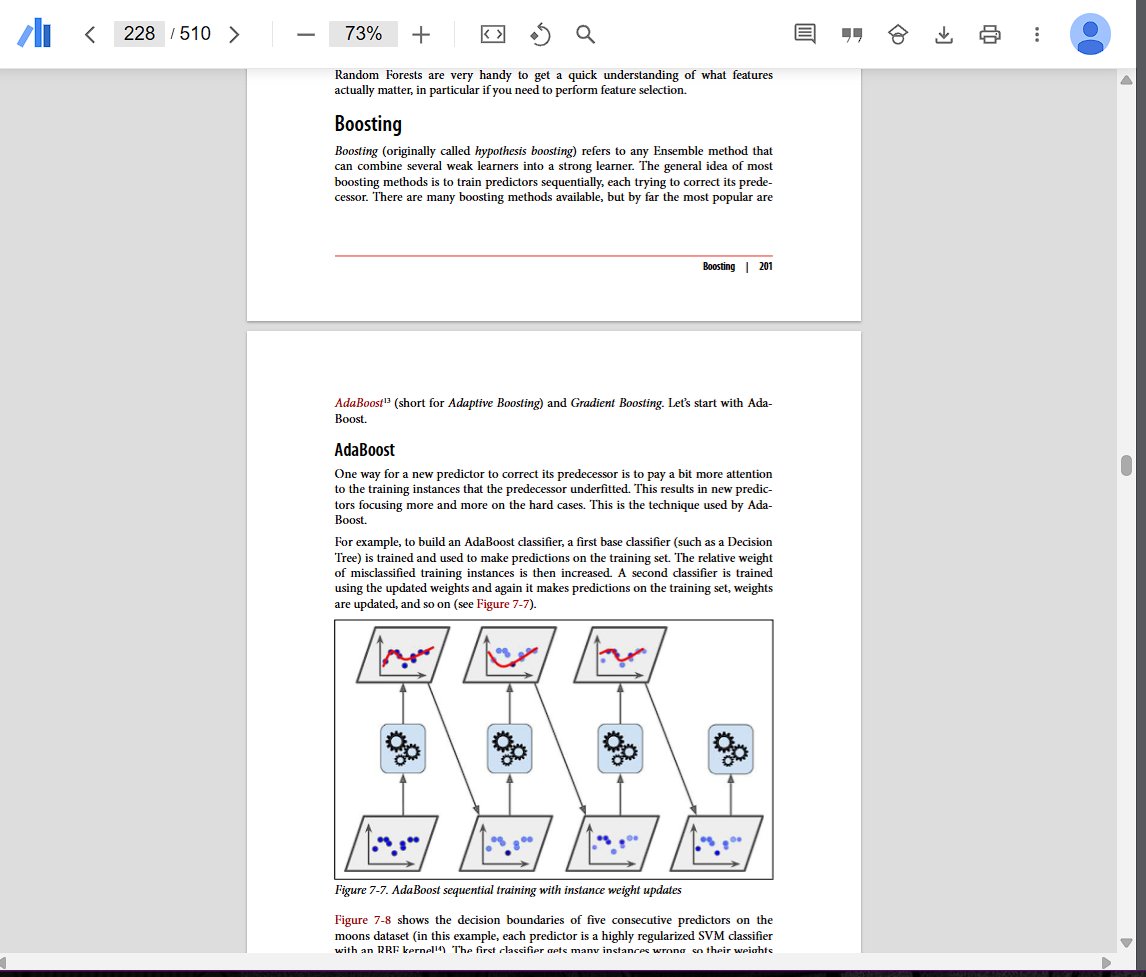
Task: Zoom out with the minus button
Action: tap(306, 34)
